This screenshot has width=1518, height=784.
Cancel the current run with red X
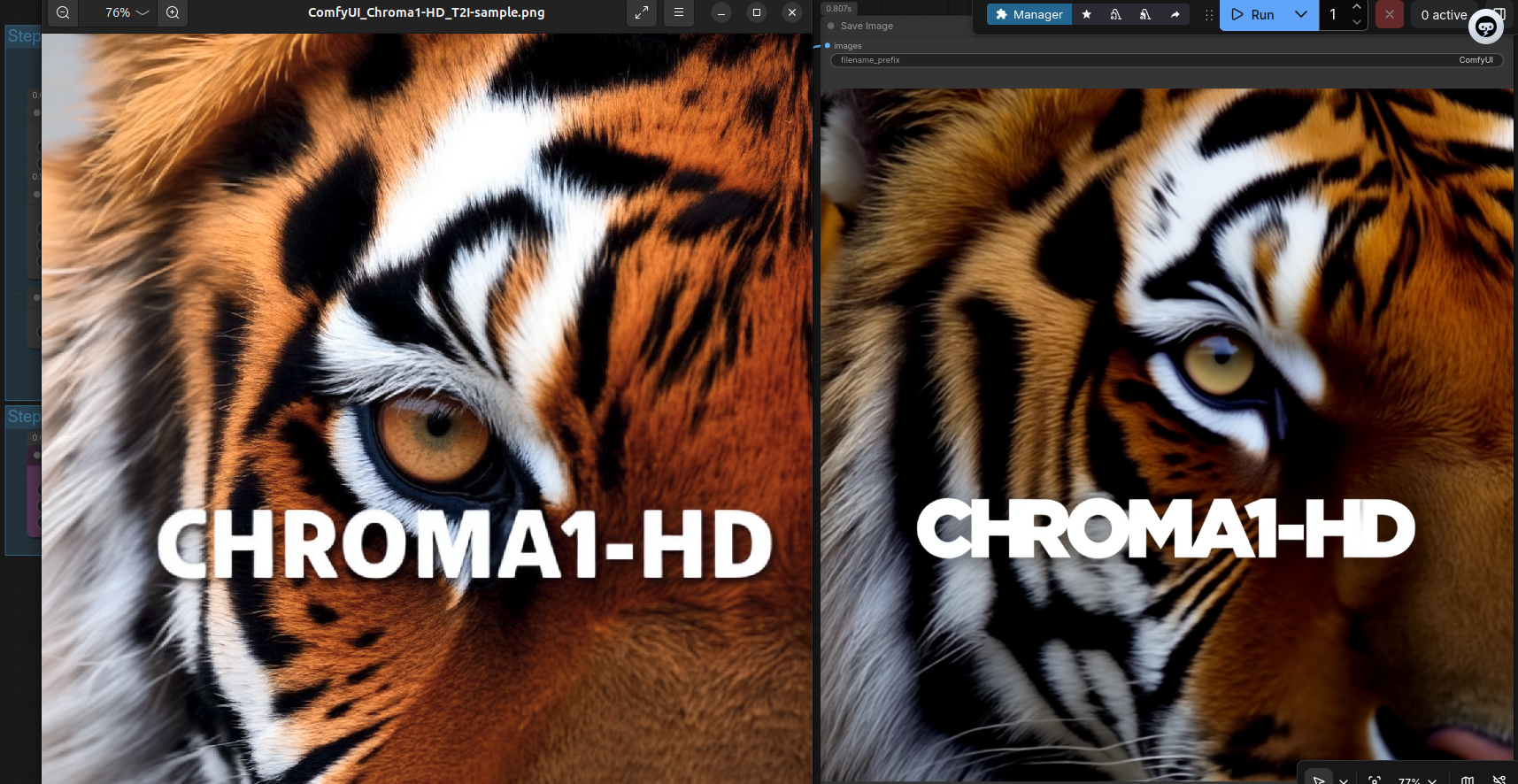1390,15
